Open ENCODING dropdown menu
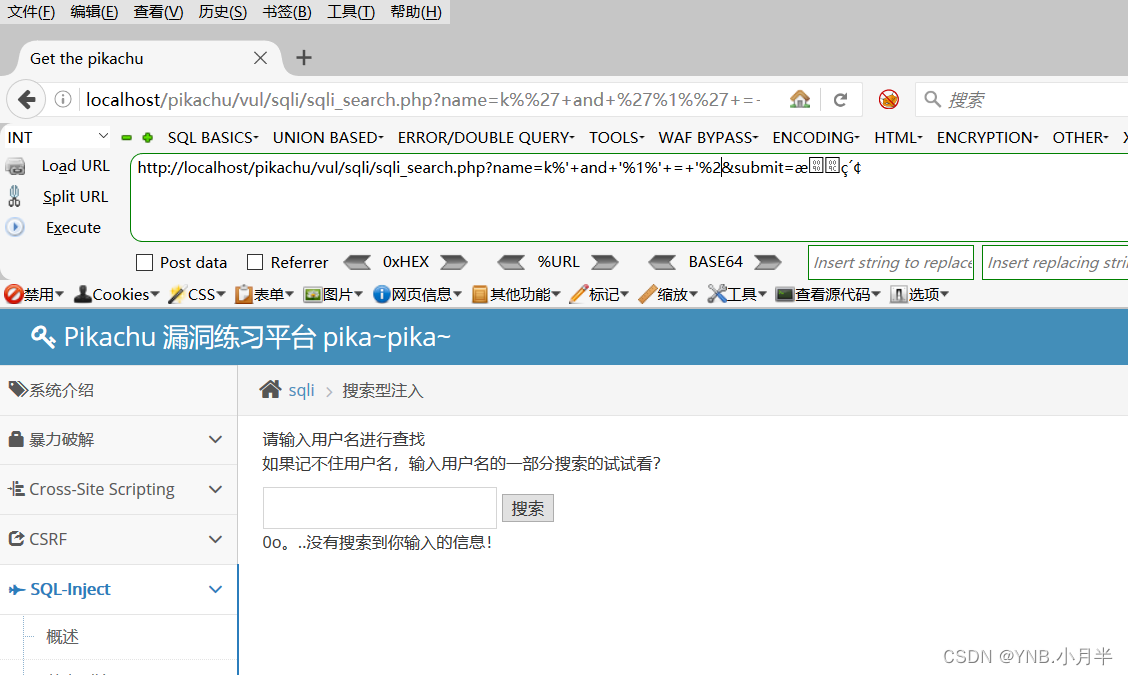The width and height of the screenshot is (1128, 675). click(816, 137)
